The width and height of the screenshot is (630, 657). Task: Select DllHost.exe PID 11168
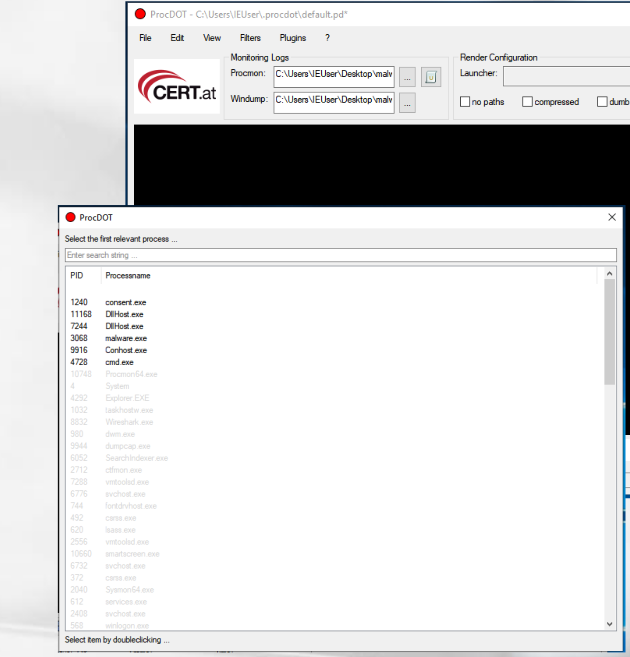point(335,314)
